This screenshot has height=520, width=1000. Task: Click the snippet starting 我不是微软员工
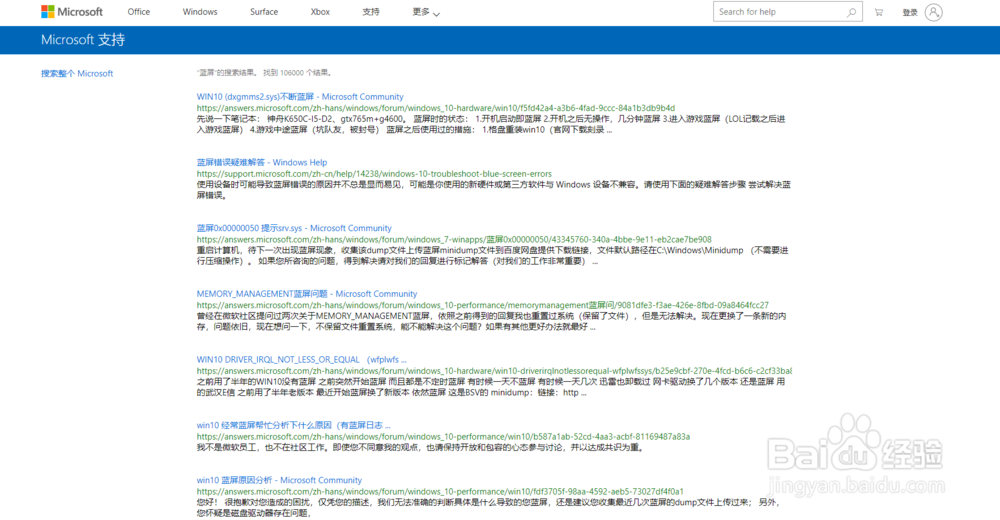(422, 447)
